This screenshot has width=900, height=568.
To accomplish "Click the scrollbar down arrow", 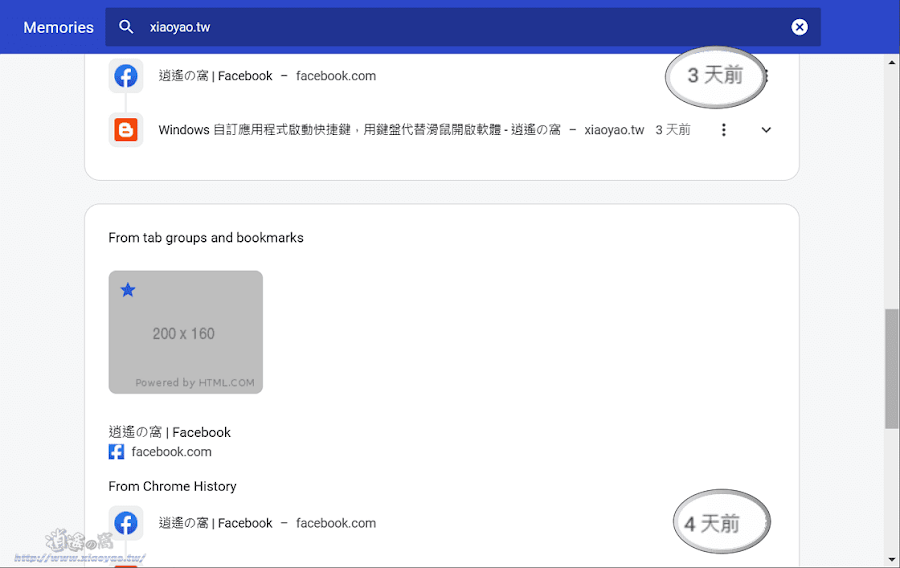I will click(x=891, y=559).
